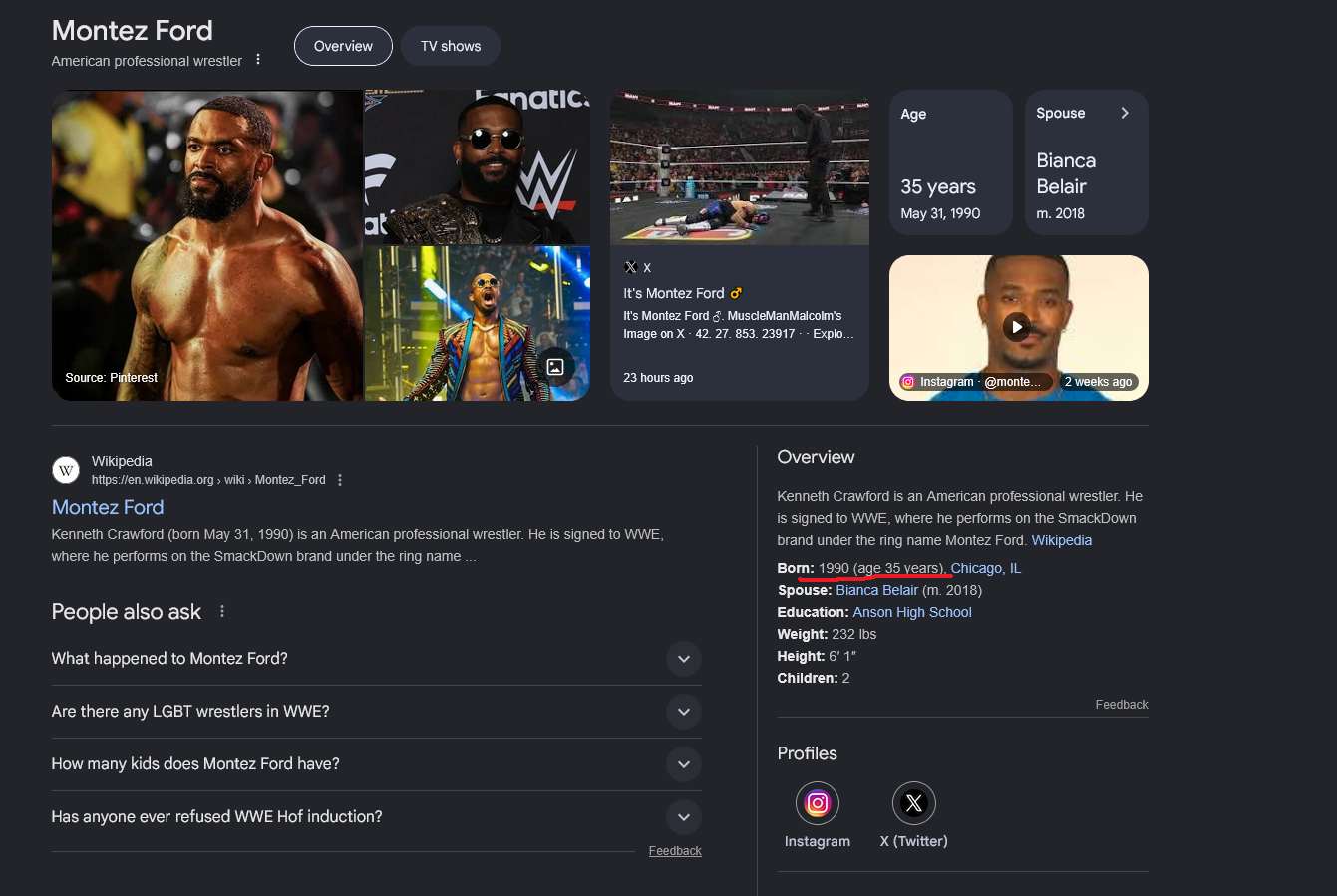Click the Montez Ford page title
Viewport: 1337px width, 896px height.
tap(133, 30)
